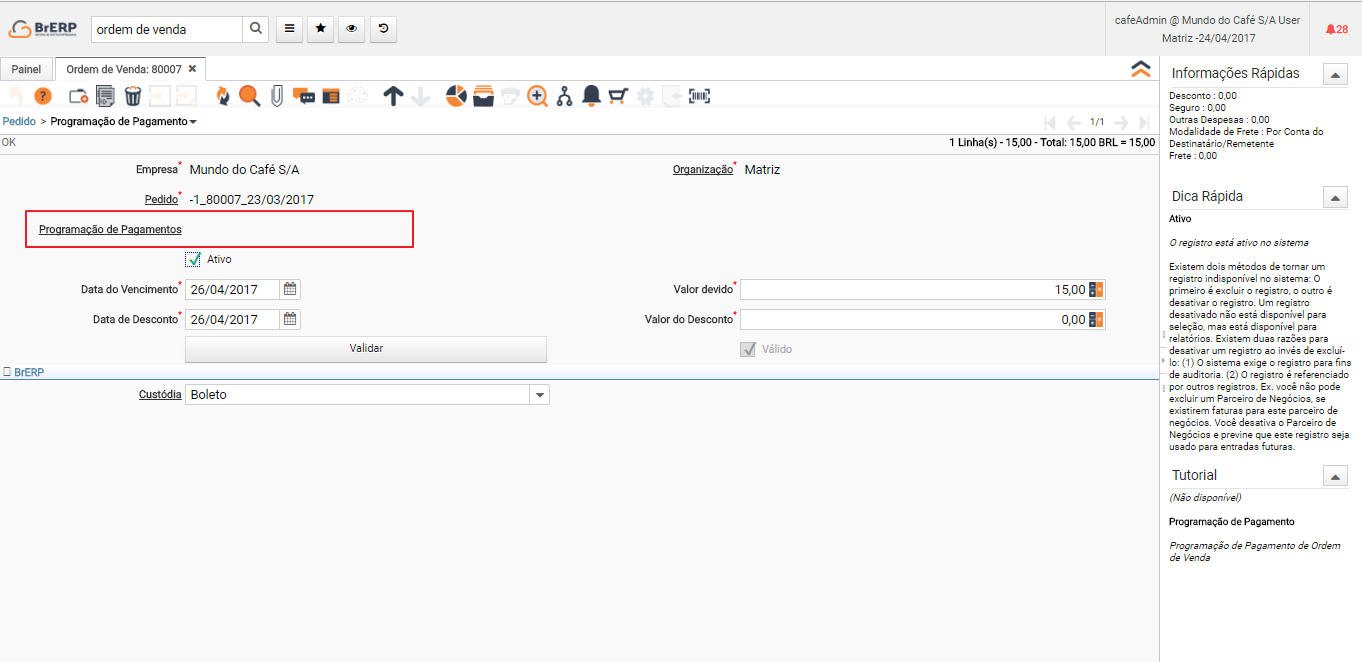Close the Ordem de Venda: 80007 tab
This screenshot has width=1362, height=662.
click(192, 69)
